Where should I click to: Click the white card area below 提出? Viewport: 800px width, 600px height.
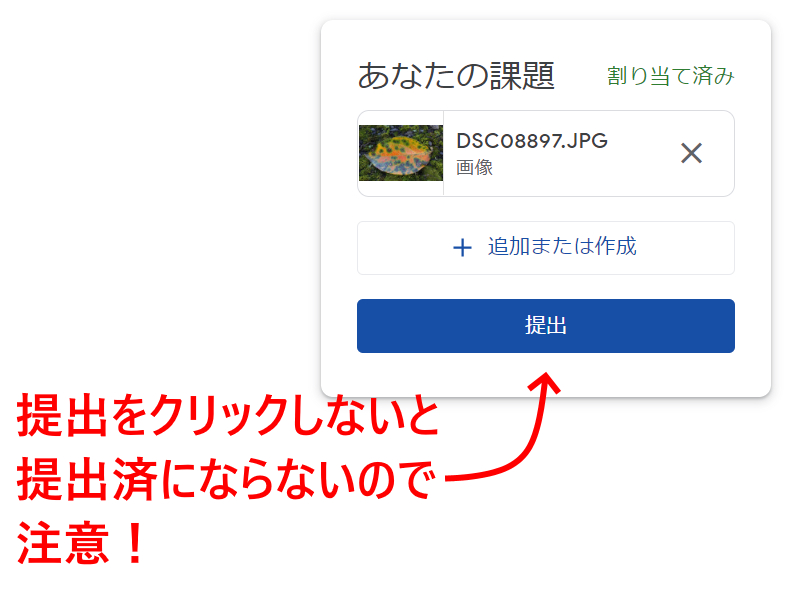click(545, 374)
